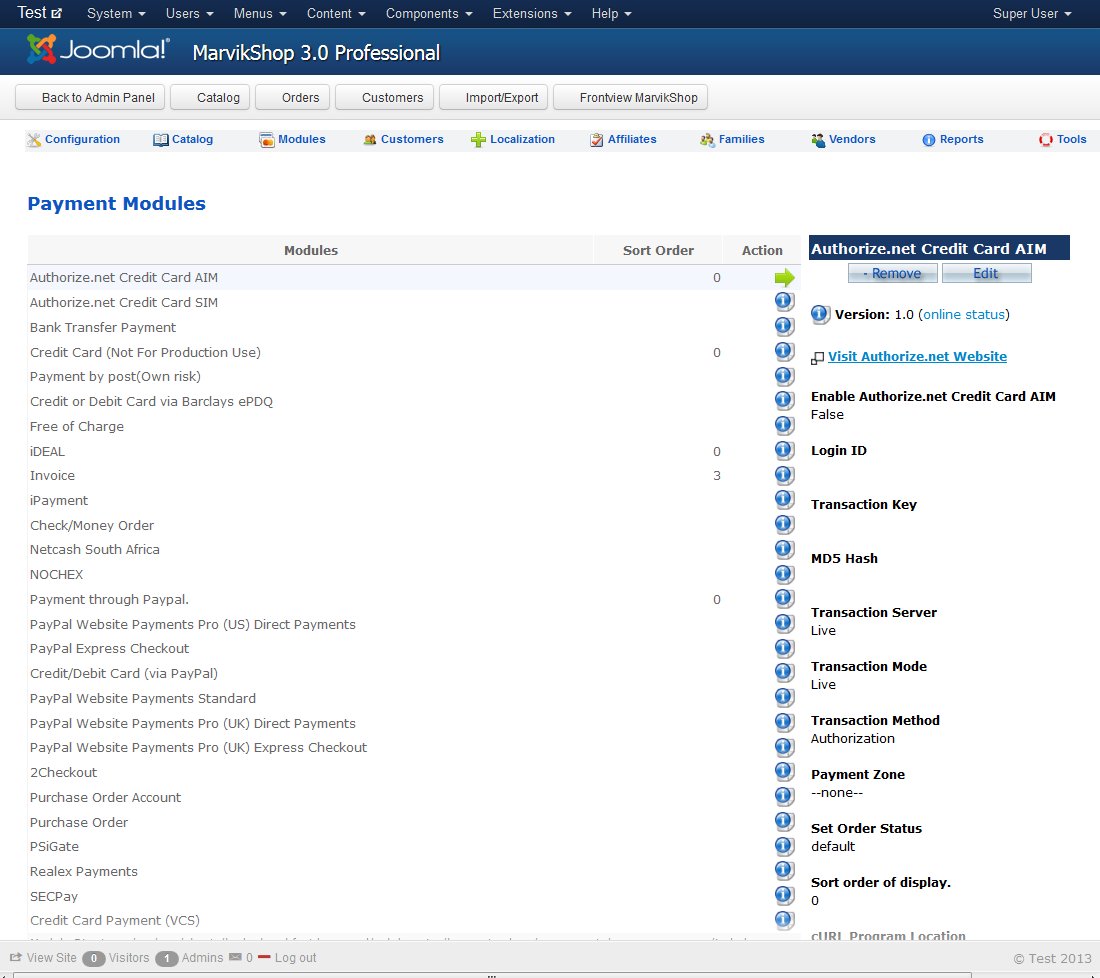Click info icon for Authorize.net Credit Card SIM

pos(784,302)
